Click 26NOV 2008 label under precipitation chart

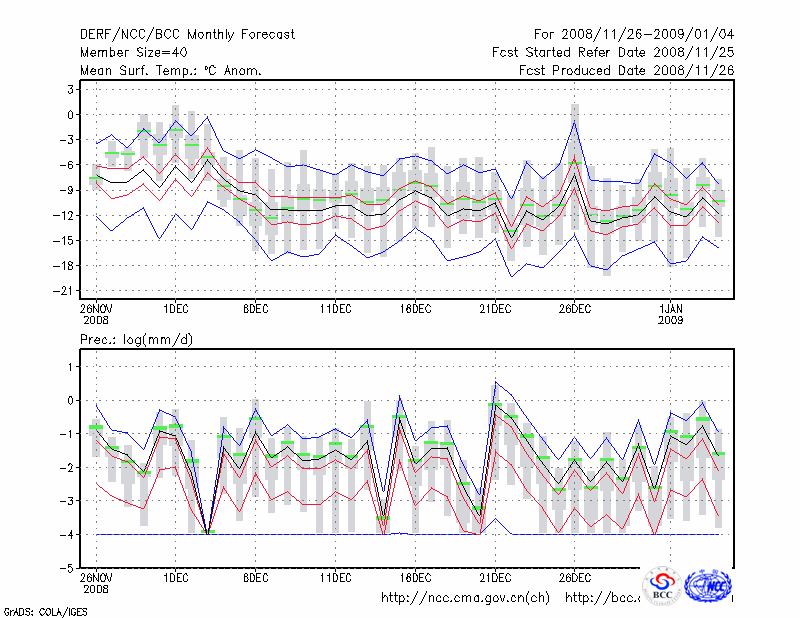pyautogui.click(x=96, y=583)
